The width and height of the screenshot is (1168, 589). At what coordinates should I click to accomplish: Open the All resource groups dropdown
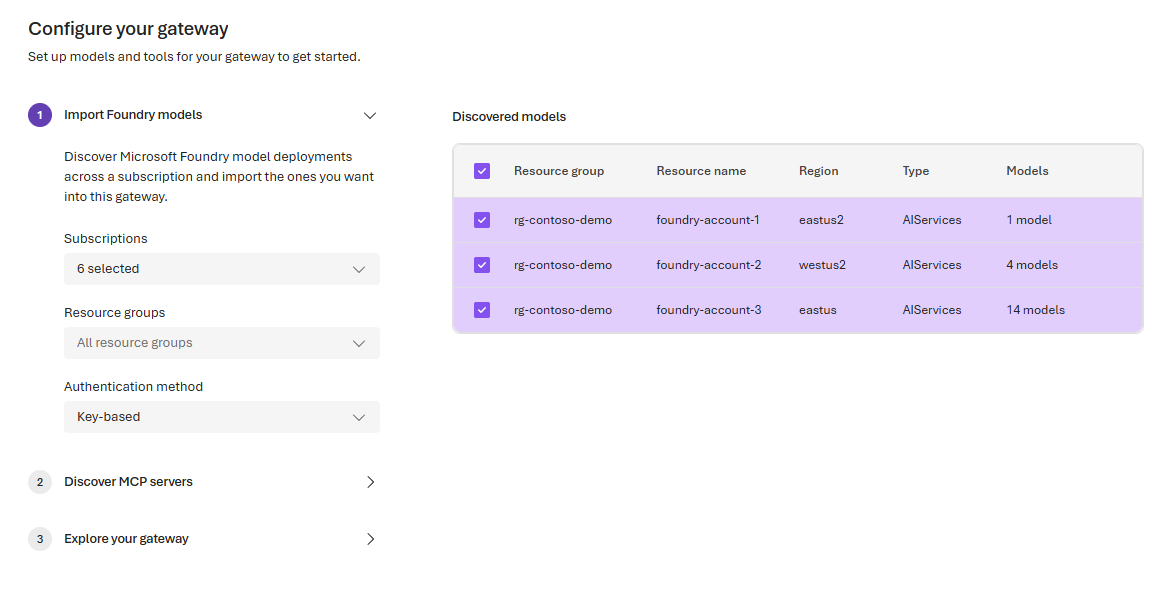coord(222,343)
